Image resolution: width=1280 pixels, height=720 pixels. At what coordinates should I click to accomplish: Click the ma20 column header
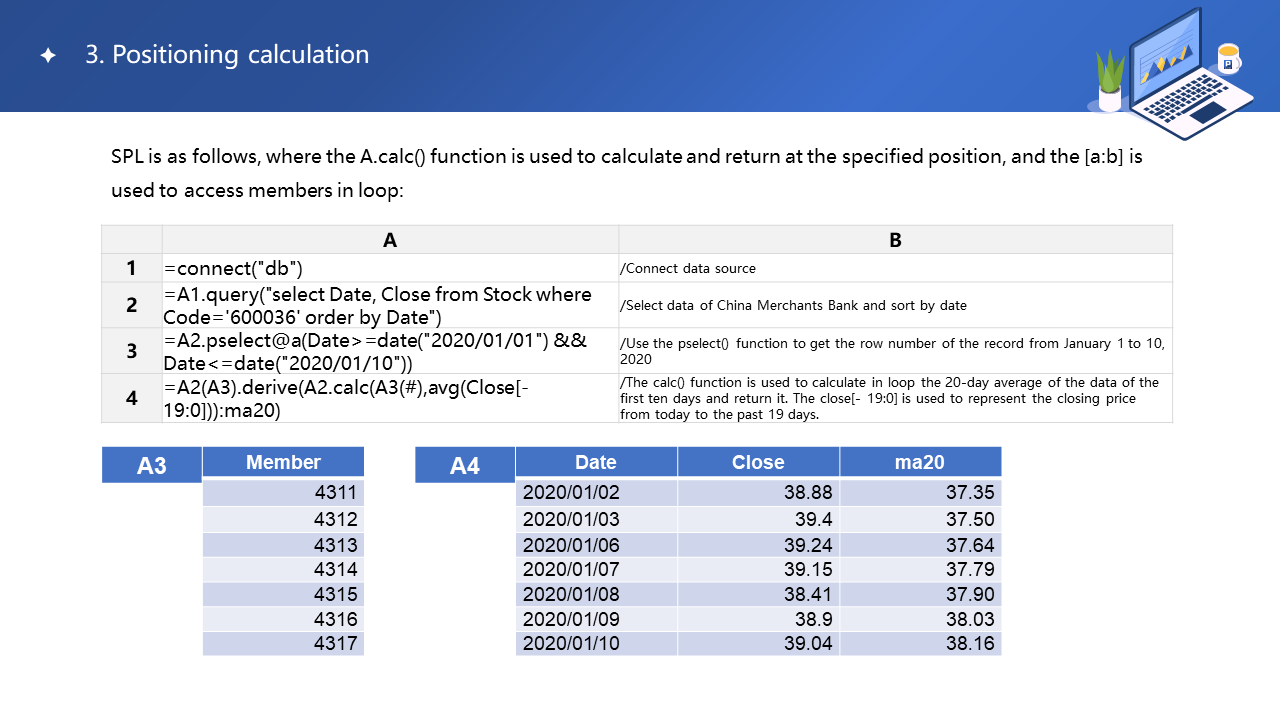920,462
